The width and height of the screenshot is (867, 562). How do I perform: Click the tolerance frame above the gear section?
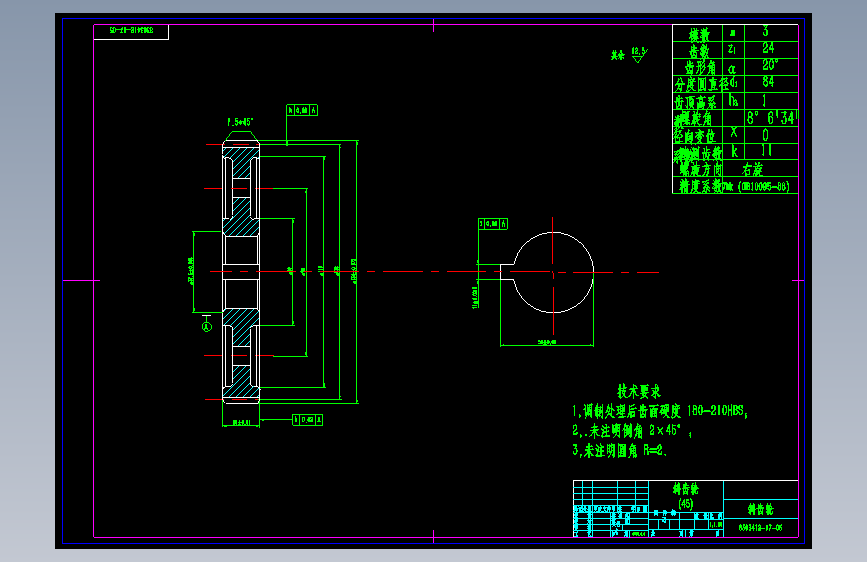pos(302,110)
